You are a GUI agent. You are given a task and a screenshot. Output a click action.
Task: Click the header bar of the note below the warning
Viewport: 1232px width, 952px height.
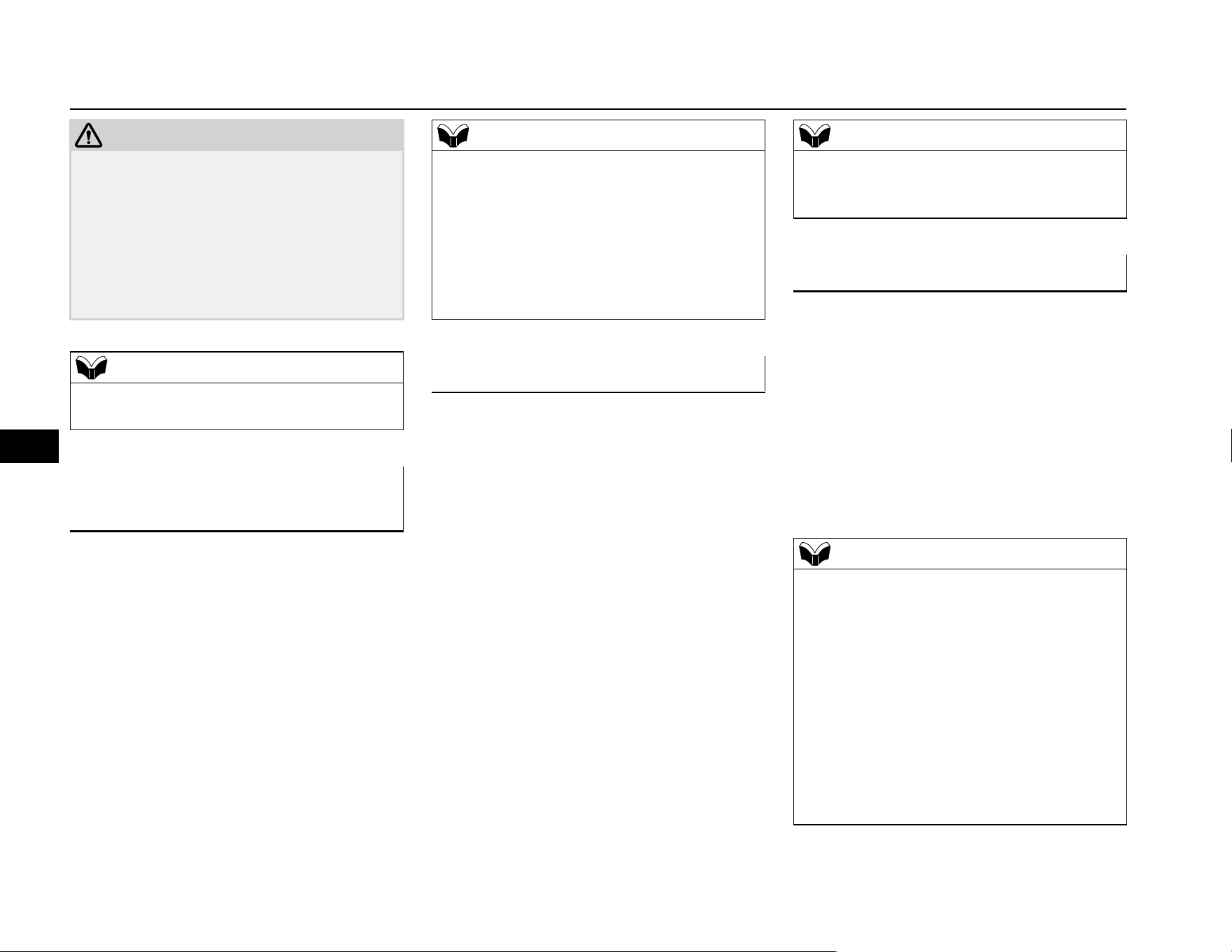pyautogui.click(x=237, y=367)
